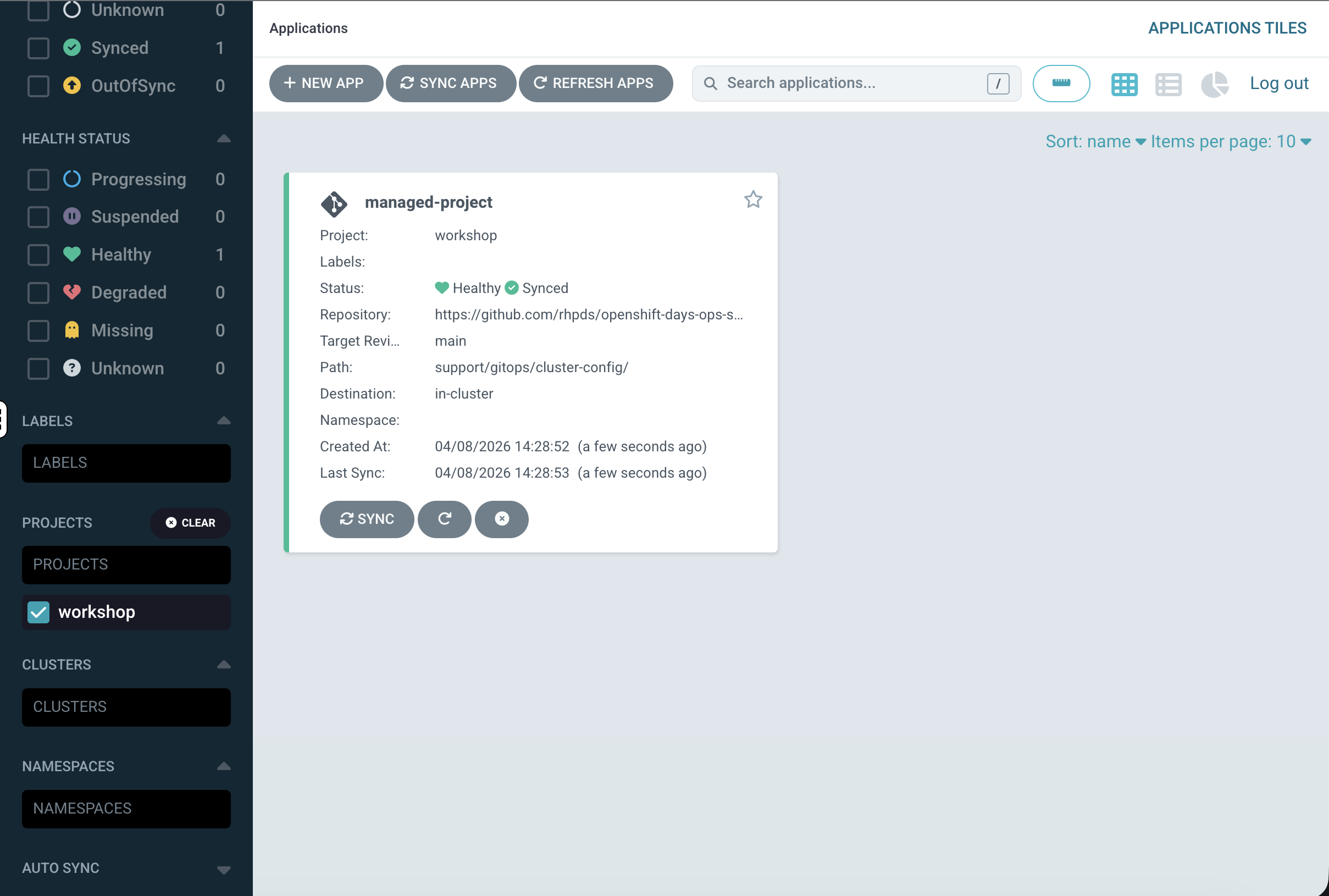Check the Progressing filter checkbox
The height and width of the screenshot is (896, 1329).
click(x=38, y=179)
